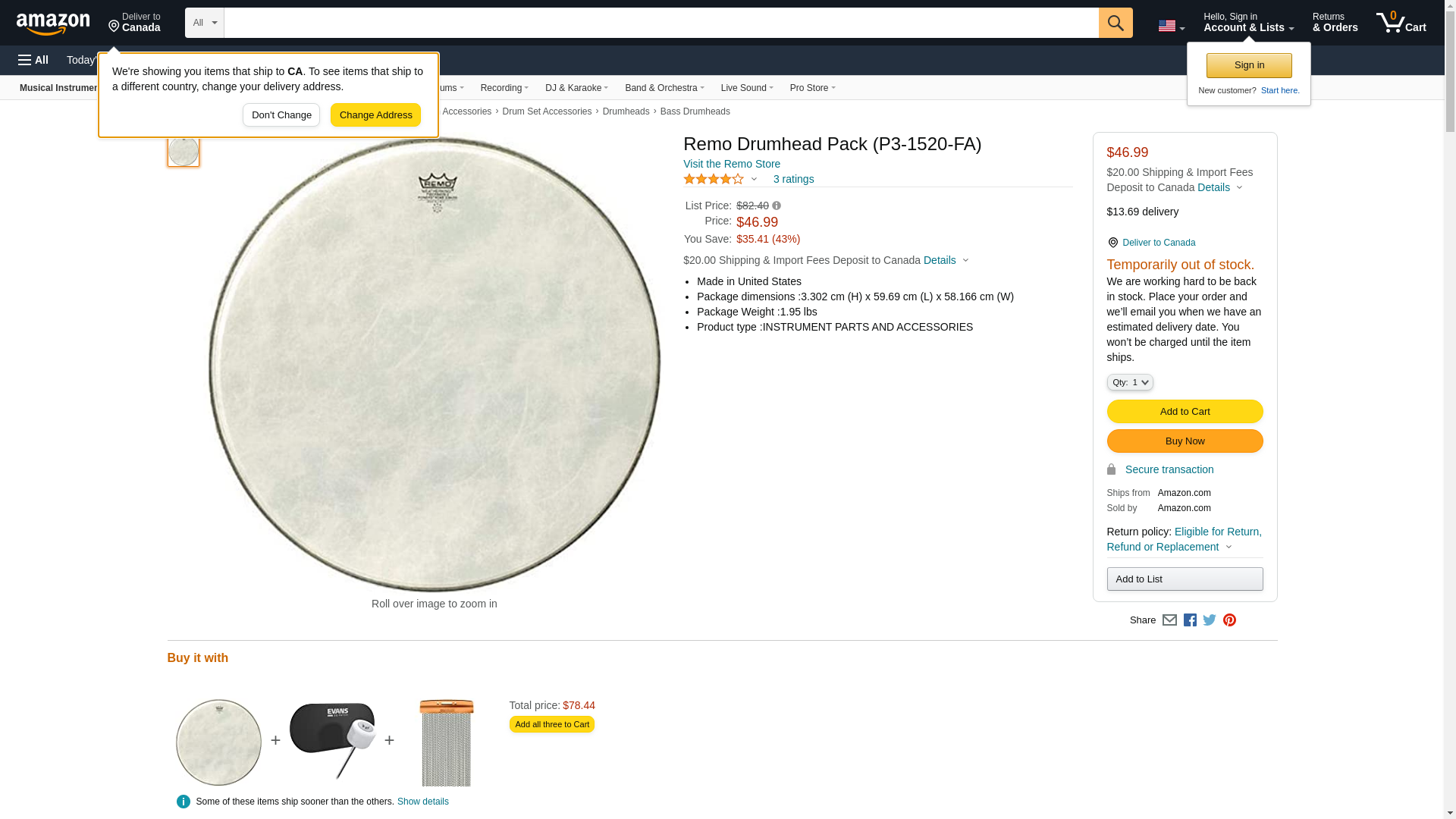
Task: Open the country flag language selector
Action: [x=1171, y=26]
